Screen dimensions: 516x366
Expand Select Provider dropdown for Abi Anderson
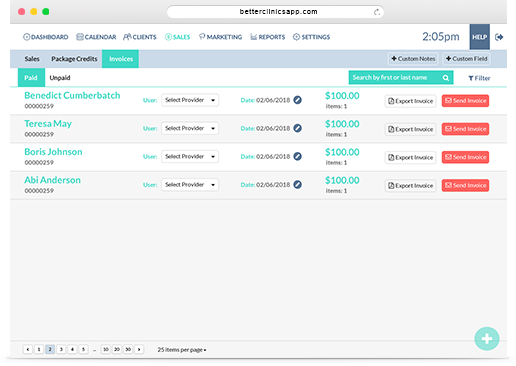[x=190, y=185]
